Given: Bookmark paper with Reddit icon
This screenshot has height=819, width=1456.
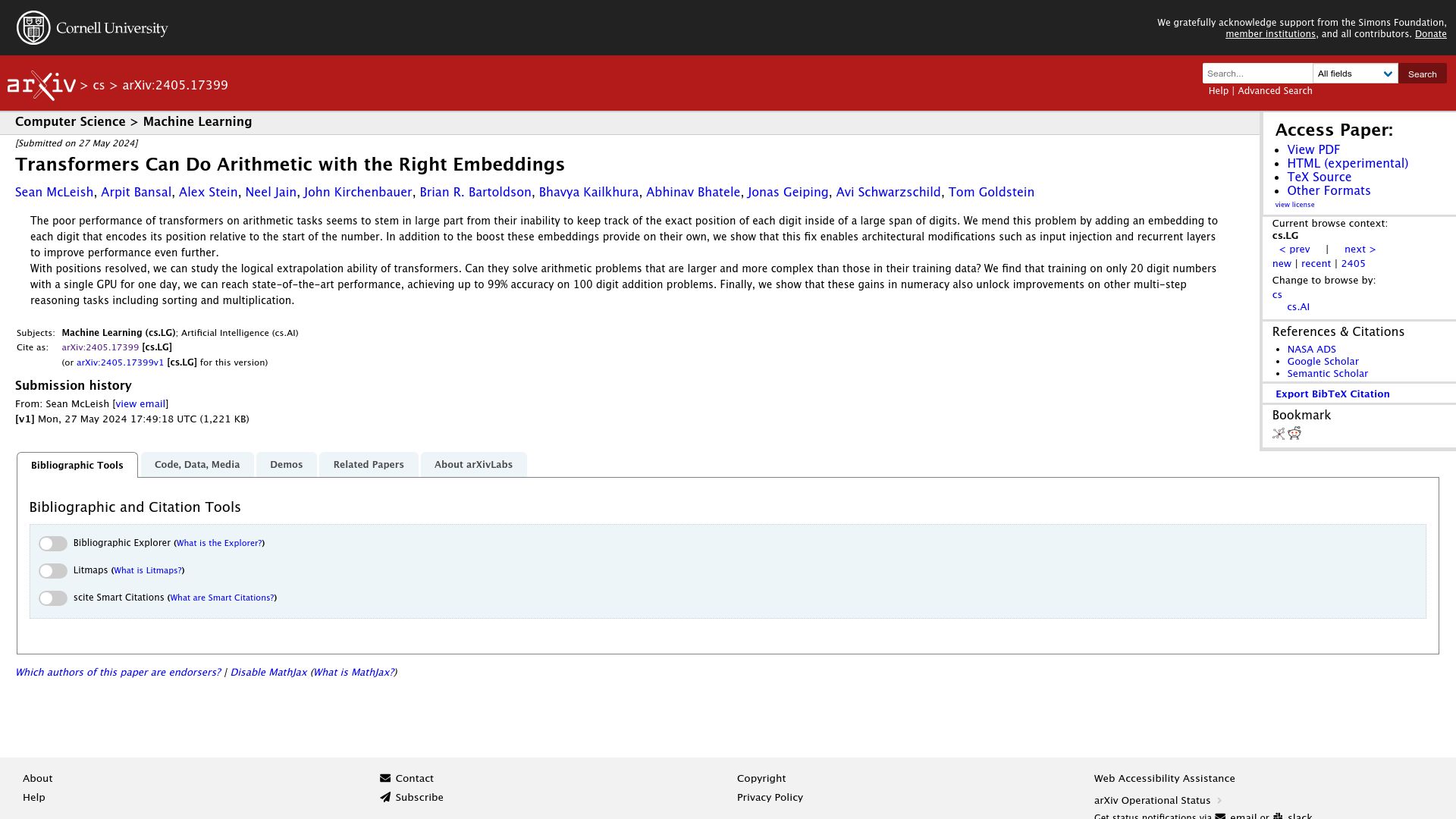Looking at the screenshot, I should point(1294,433).
